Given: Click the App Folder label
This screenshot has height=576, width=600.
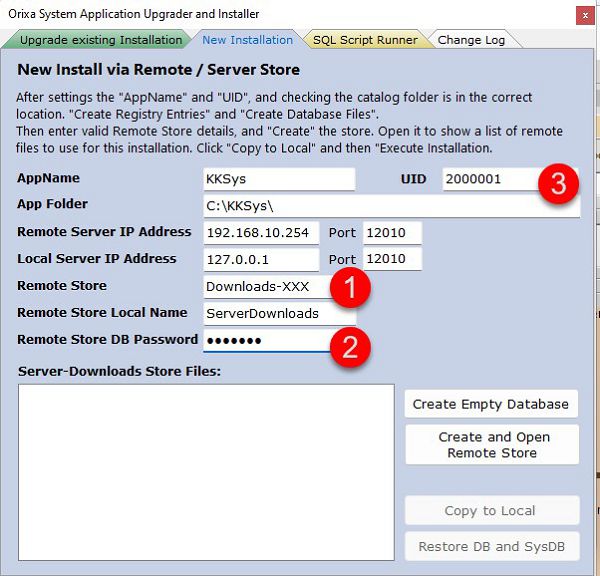Looking at the screenshot, I should 52,204.
